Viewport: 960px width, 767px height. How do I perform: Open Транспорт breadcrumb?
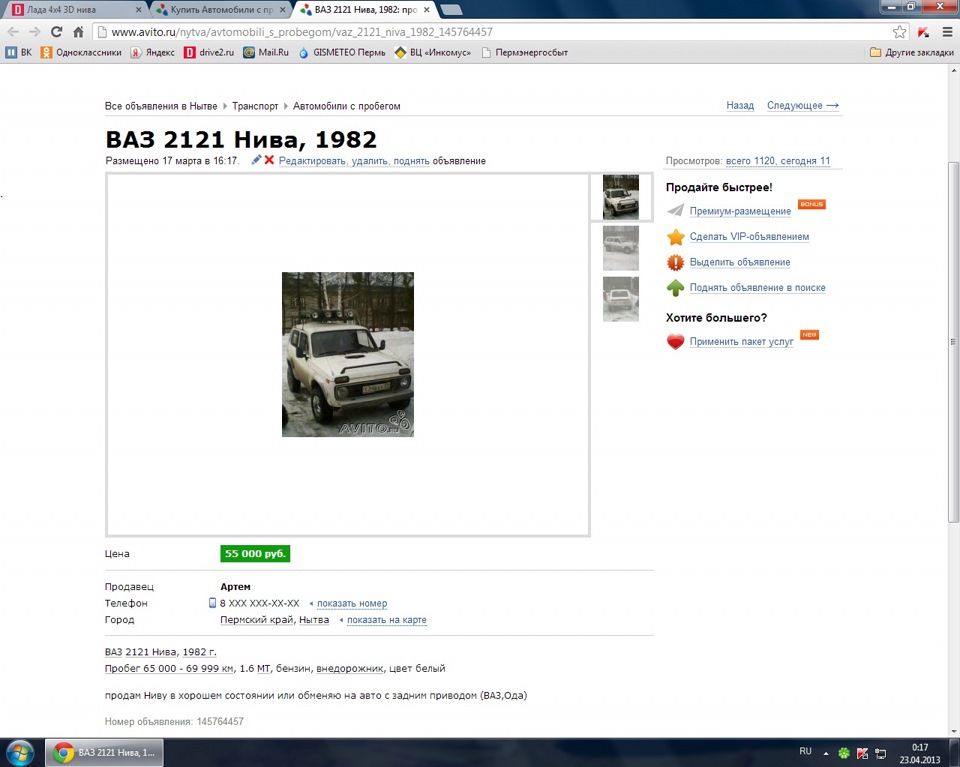click(255, 106)
